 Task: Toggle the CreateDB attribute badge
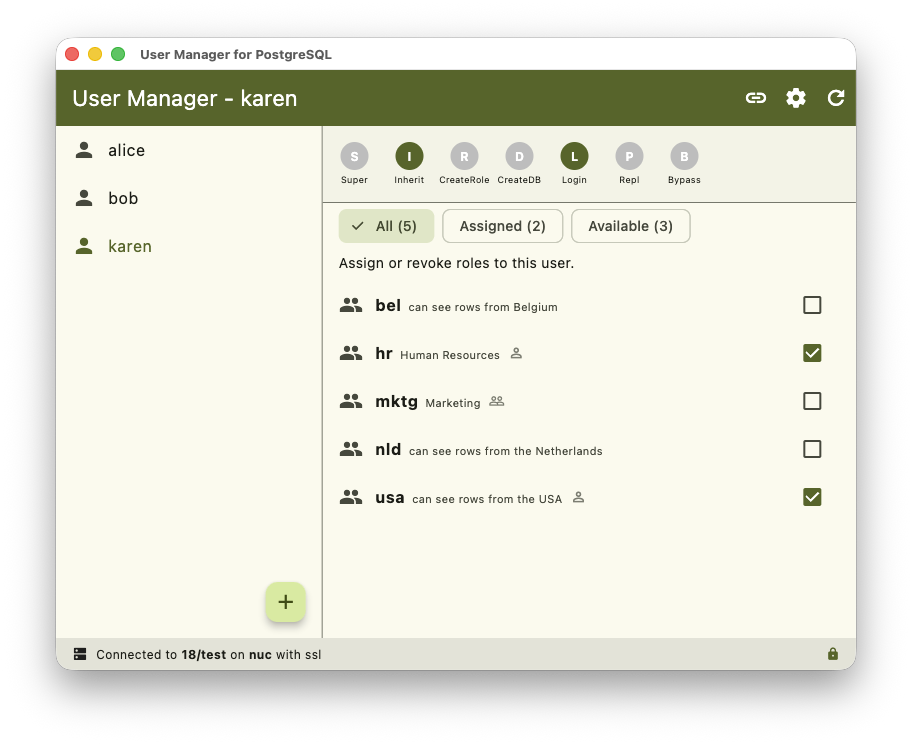(x=519, y=156)
